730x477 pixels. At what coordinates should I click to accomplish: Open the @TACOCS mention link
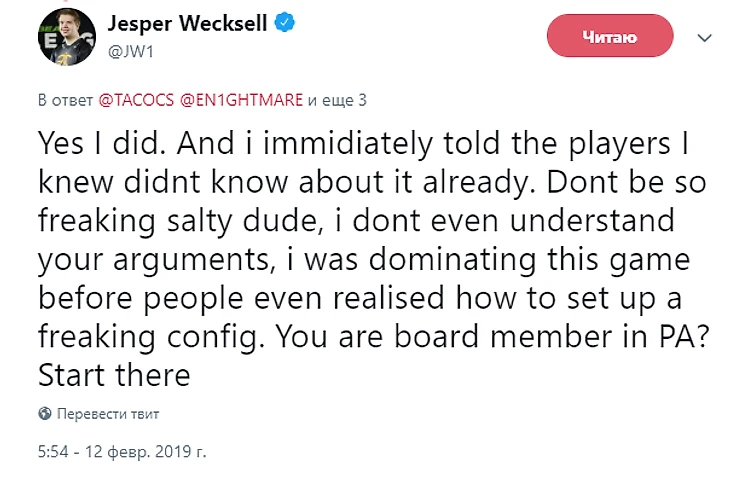(137, 100)
